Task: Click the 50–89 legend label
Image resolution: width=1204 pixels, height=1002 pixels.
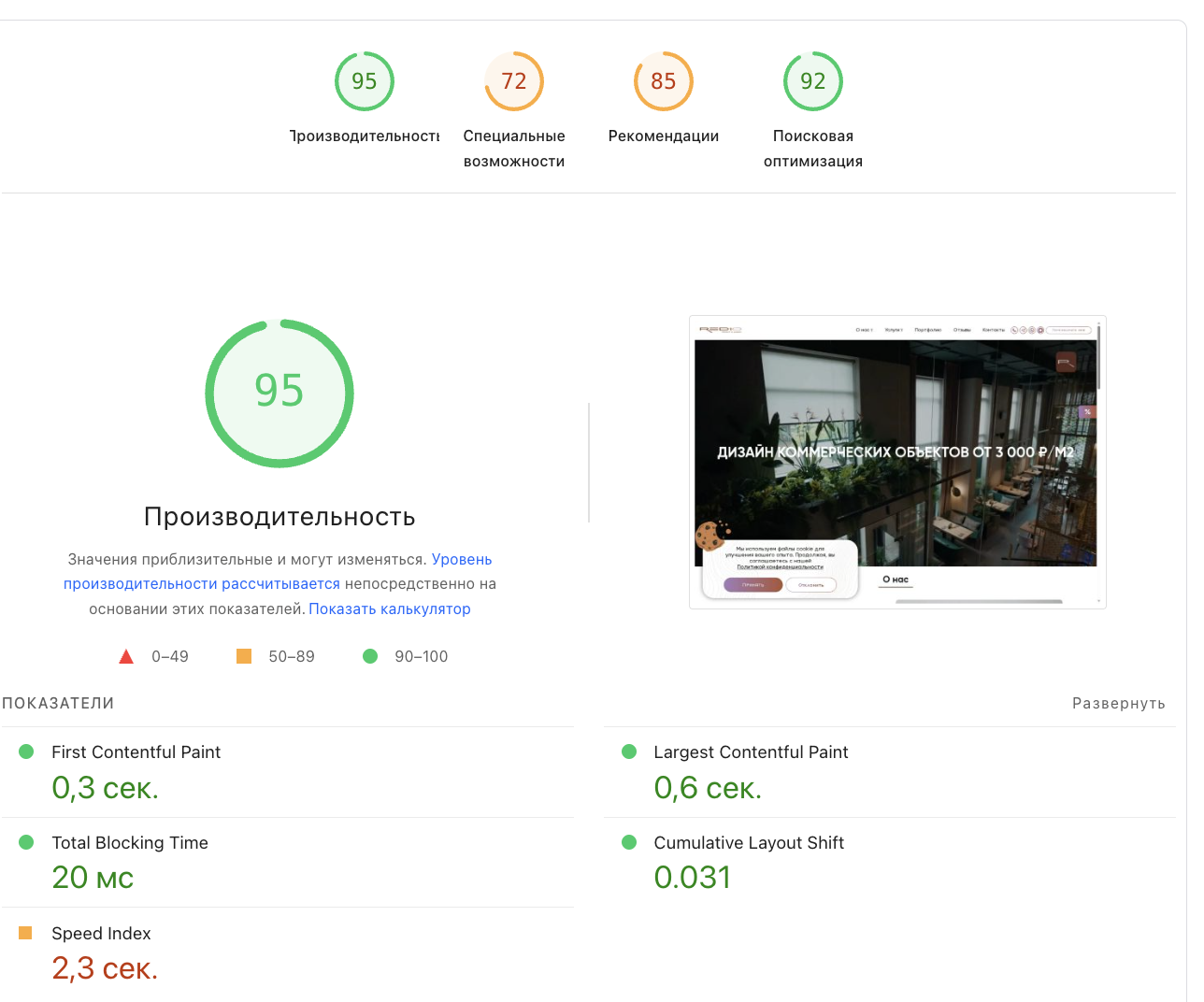Action: [292, 657]
